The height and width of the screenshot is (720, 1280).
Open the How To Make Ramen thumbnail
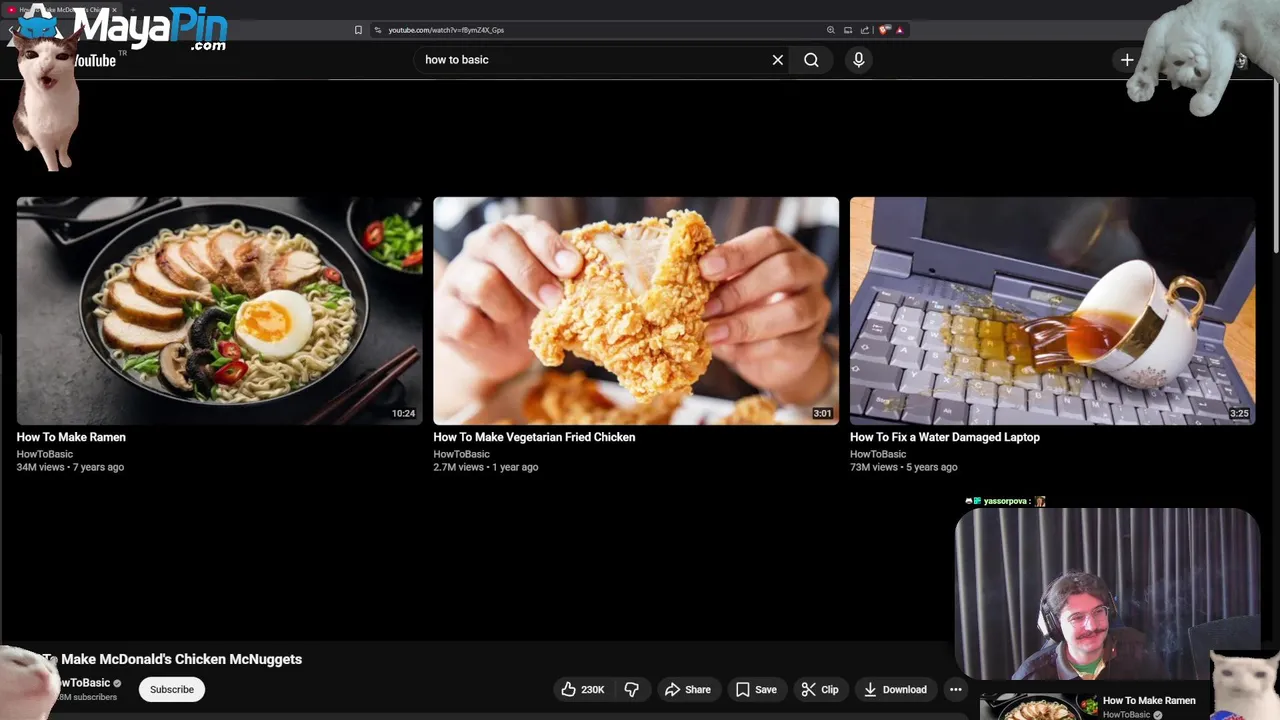219,311
